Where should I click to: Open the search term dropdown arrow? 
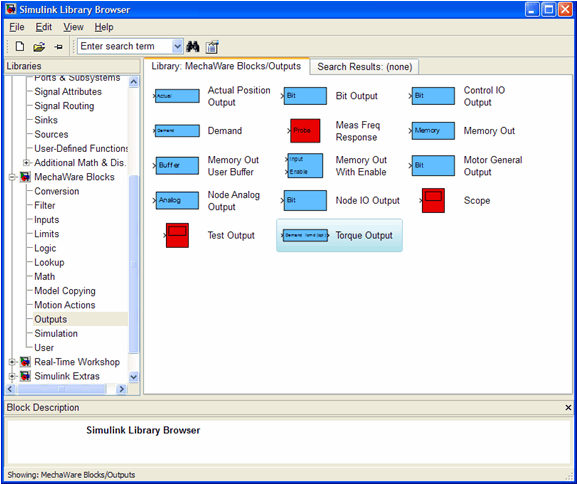click(x=177, y=46)
